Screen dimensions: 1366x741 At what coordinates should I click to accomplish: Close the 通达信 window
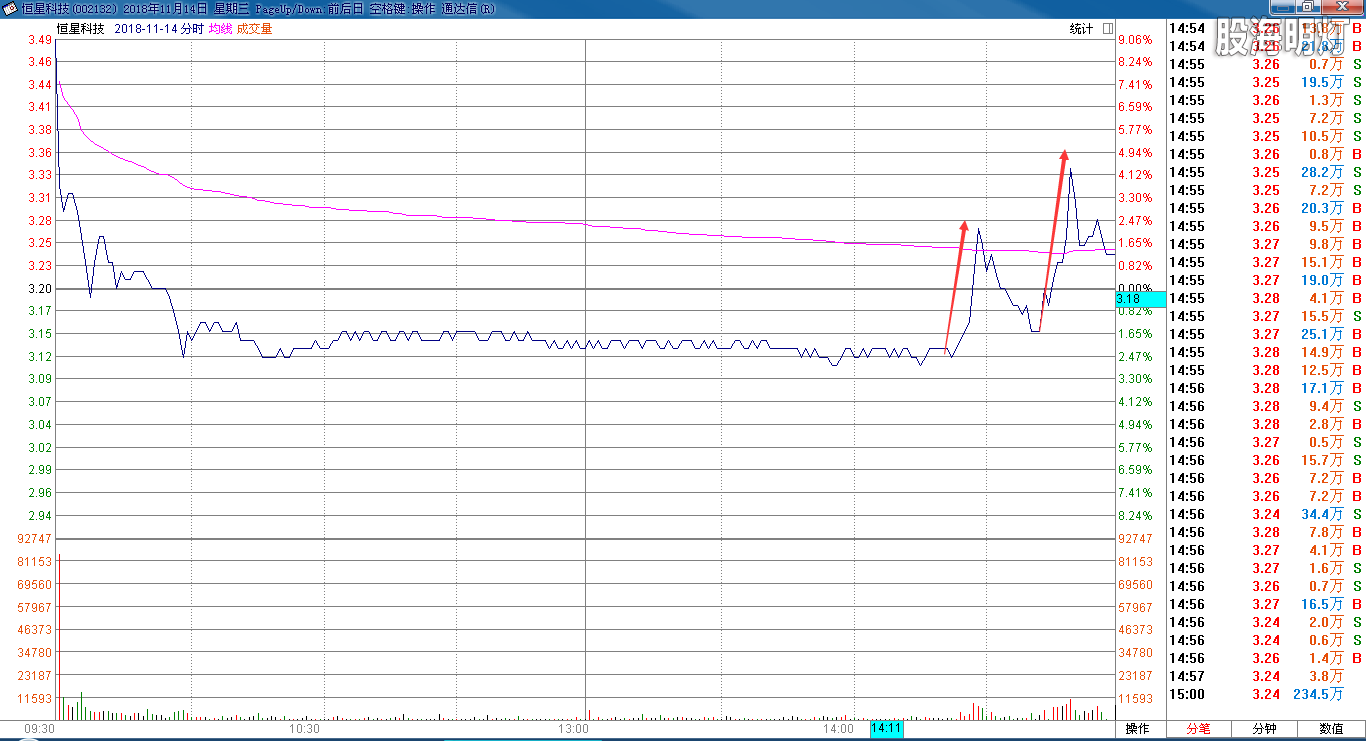pos(1342,8)
